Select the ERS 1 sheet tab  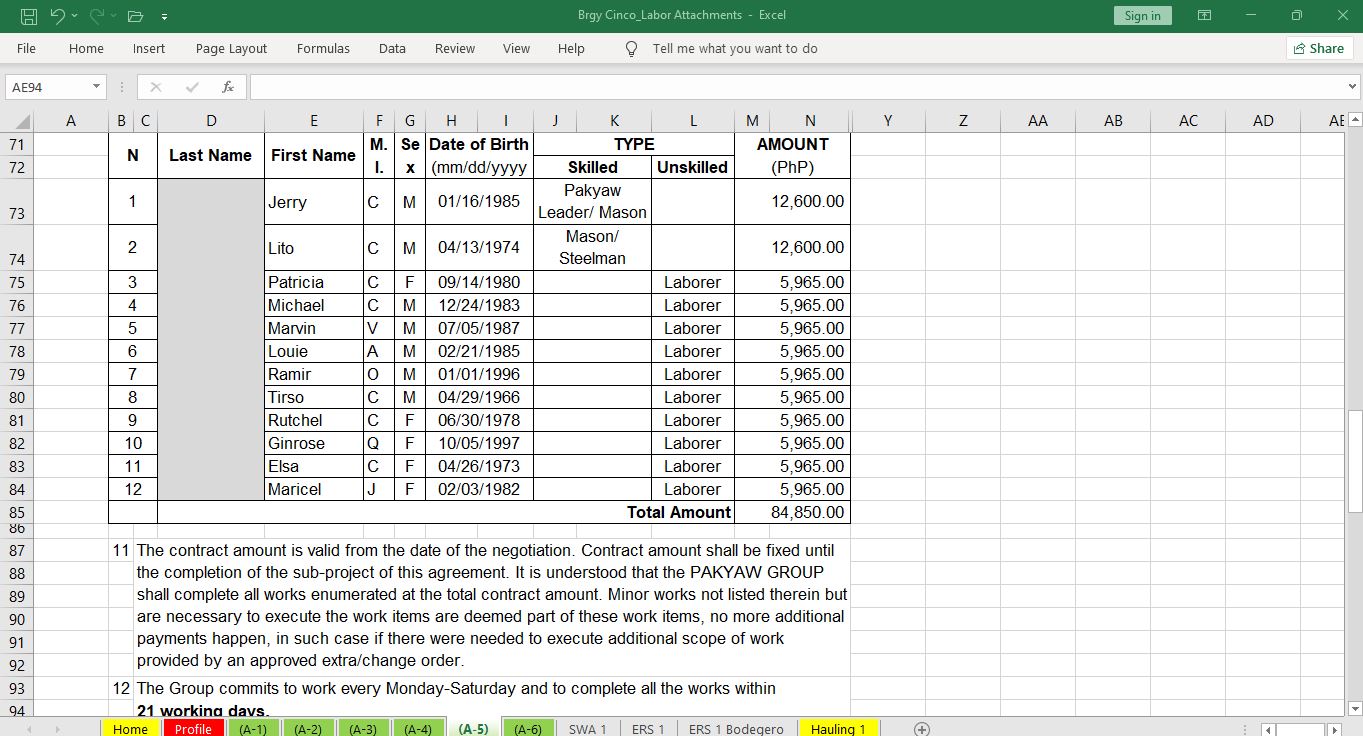pos(648,729)
